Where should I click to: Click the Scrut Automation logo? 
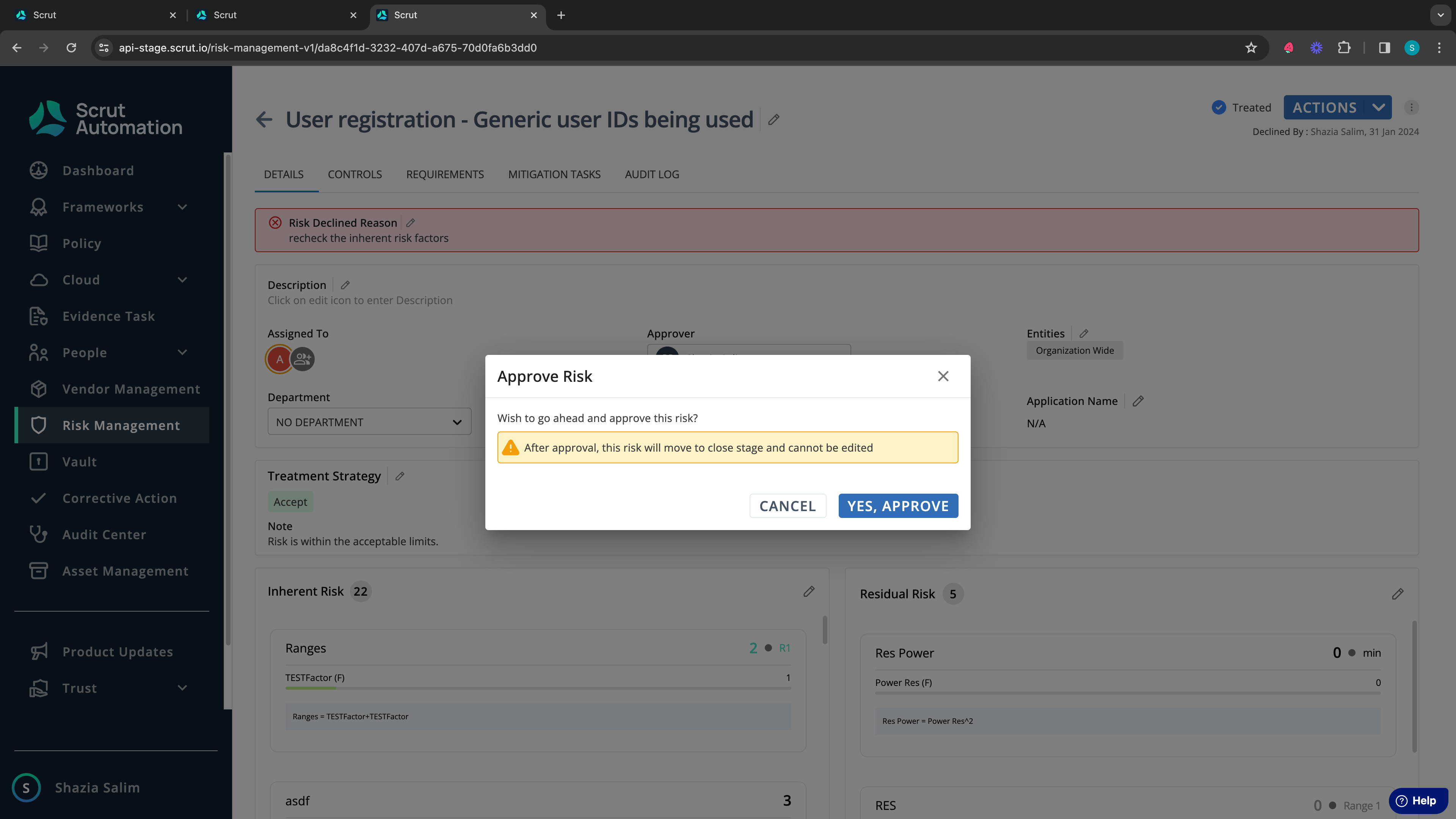click(x=106, y=119)
